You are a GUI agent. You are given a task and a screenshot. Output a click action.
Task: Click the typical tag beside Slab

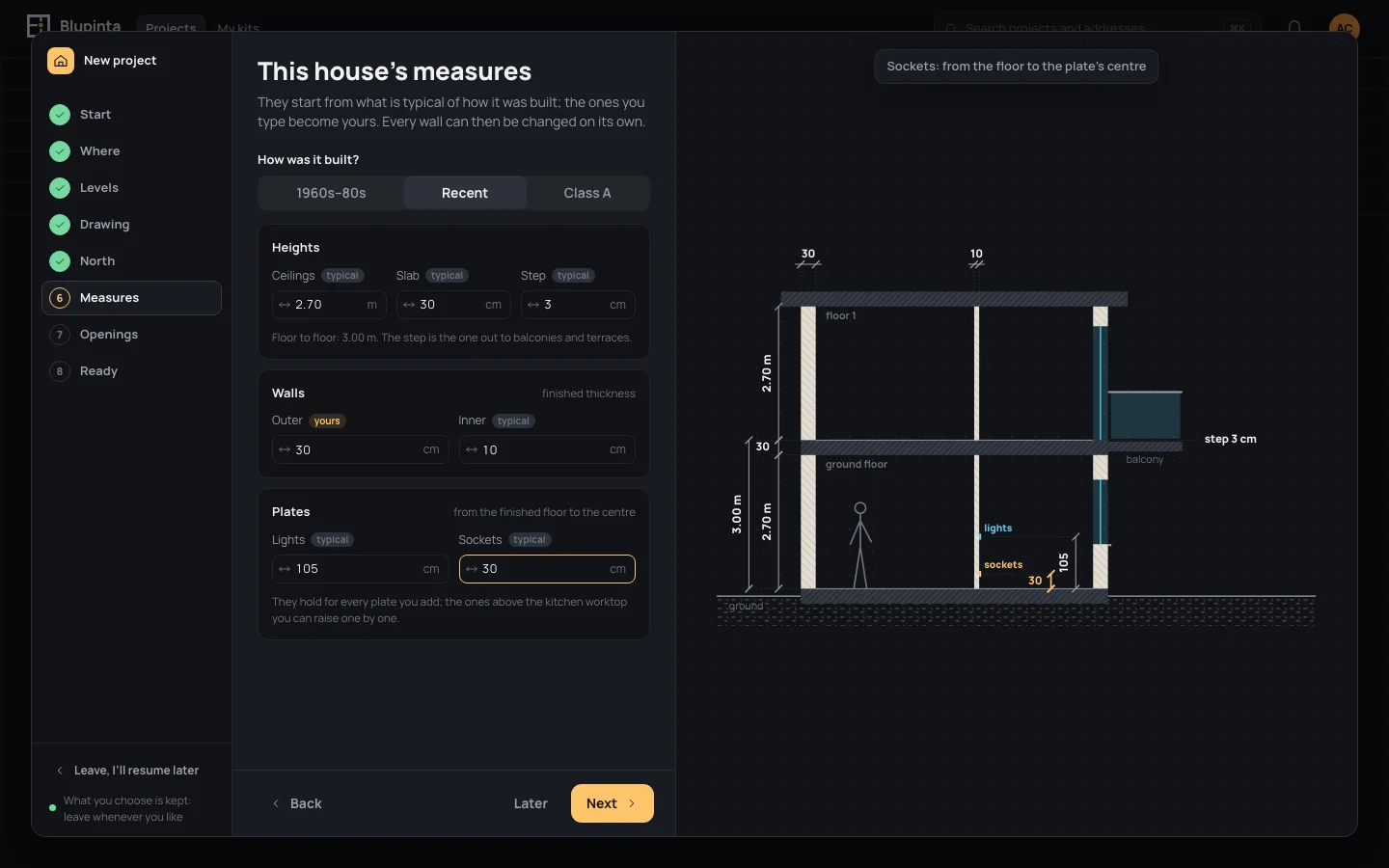click(x=448, y=276)
